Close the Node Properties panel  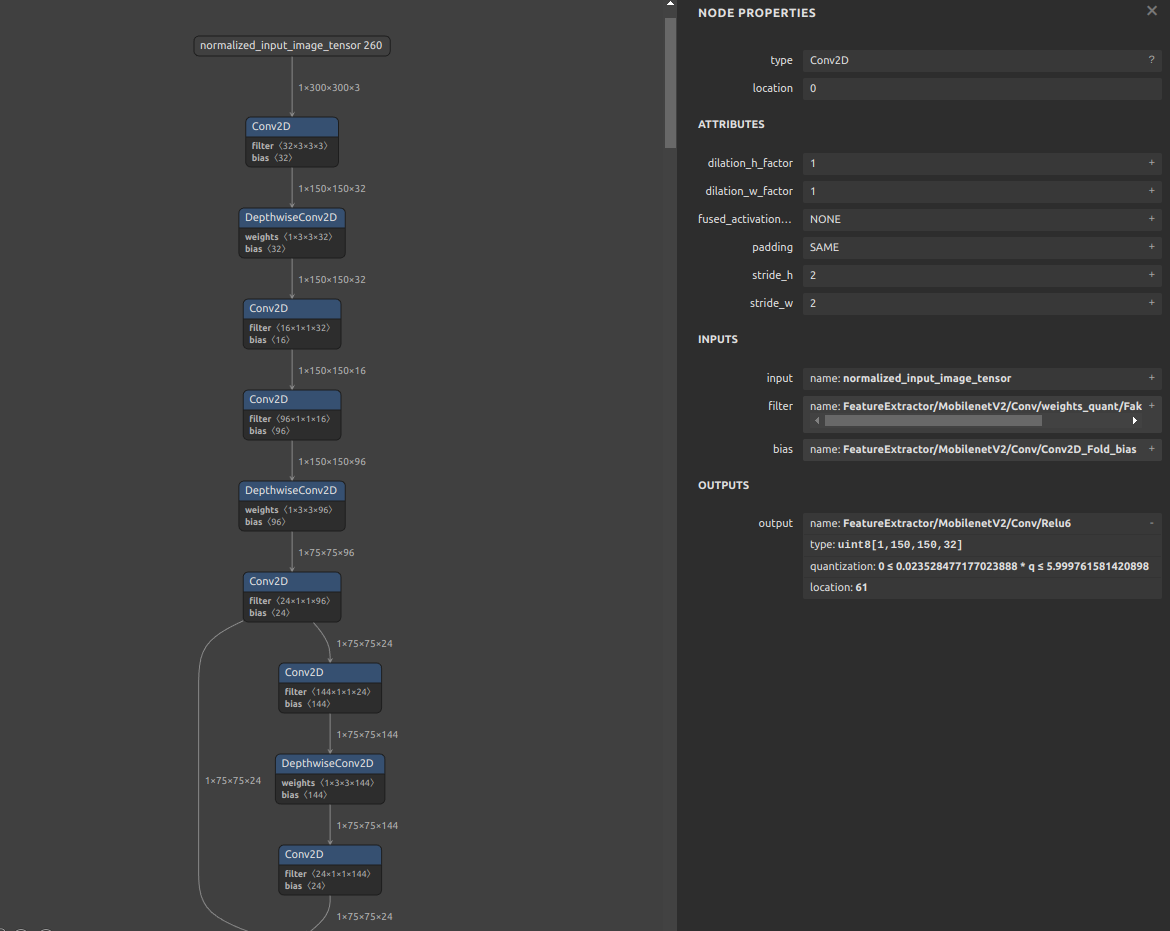(x=1151, y=11)
